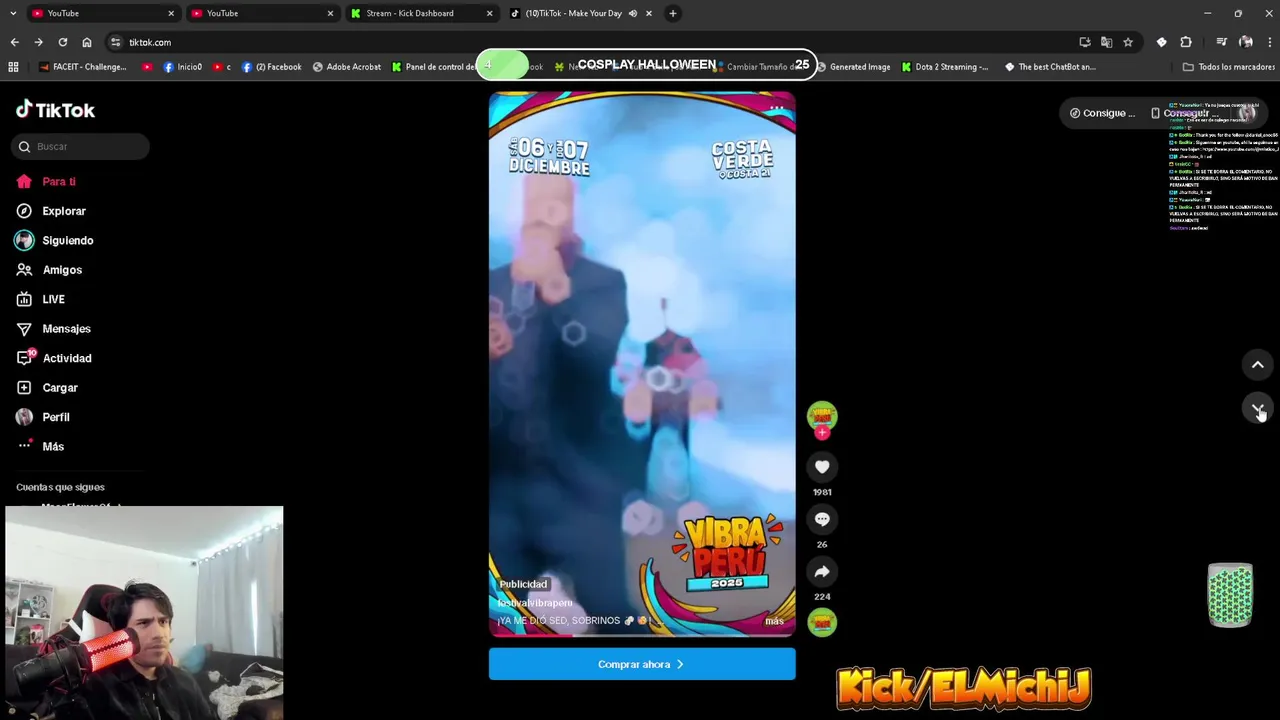Image resolution: width=1280 pixels, height=720 pixels.
Task: Open Adobe Acrobat bookmark
Action: tap(346, 67)
